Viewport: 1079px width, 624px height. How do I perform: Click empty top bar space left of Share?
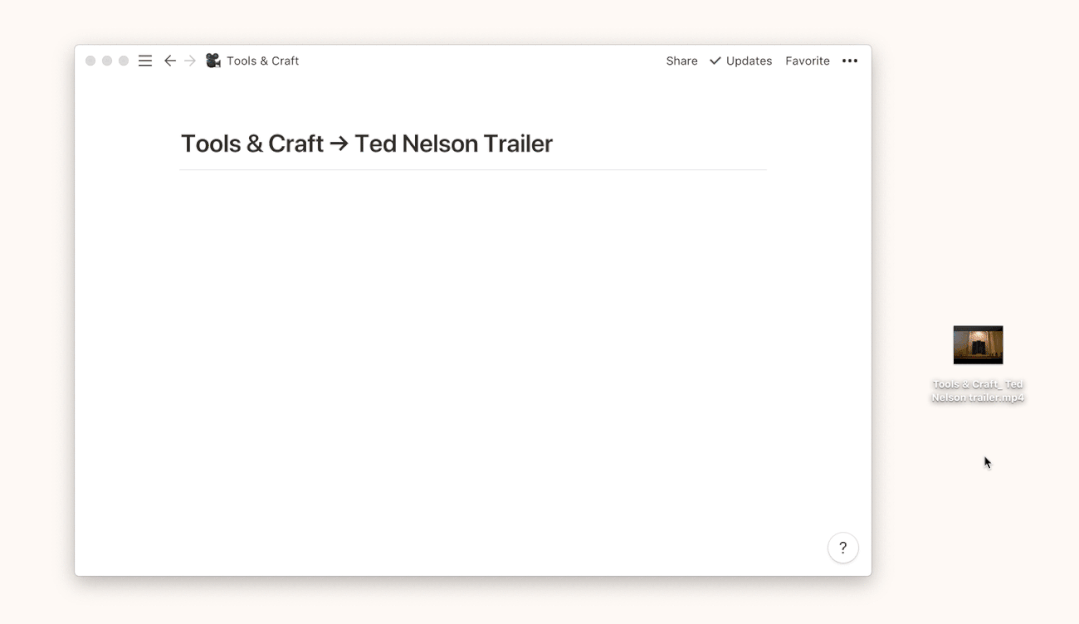click(480, 61)
